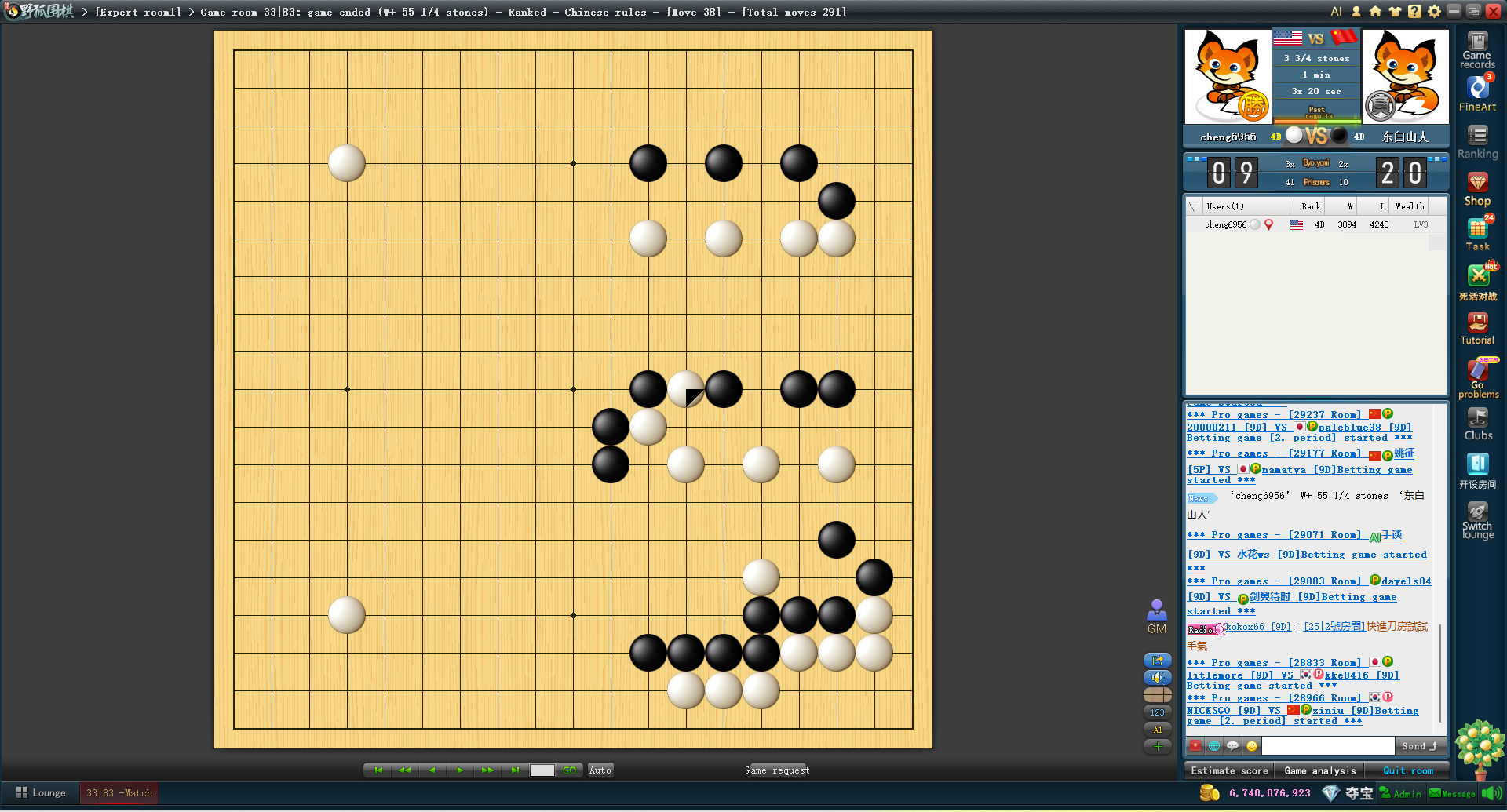Open the Tutorial icon
The image size is (1507, 812).
point(1477,329)
